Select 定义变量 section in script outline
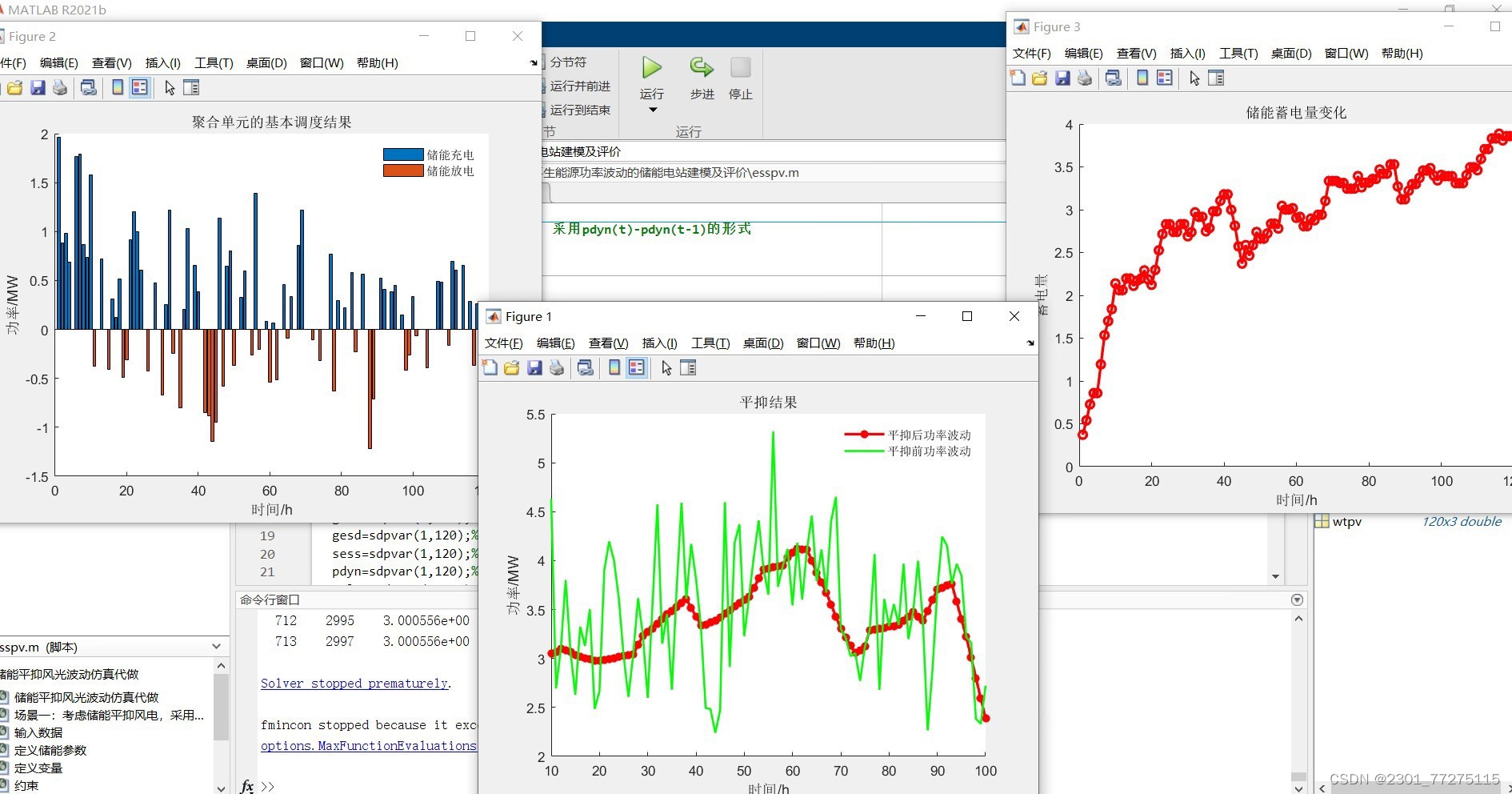This screenshot has width=1512, height=794. coord(38,768)
